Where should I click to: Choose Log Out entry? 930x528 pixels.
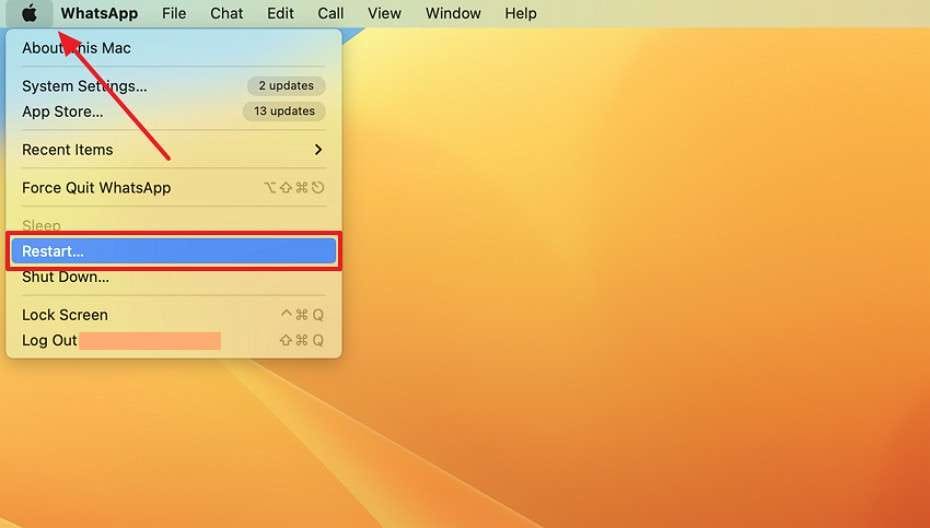point(173,341)
